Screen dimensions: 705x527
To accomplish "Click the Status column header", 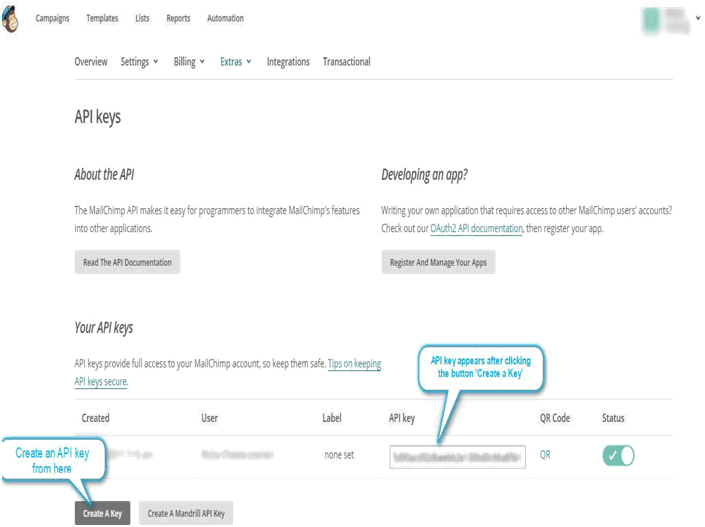I will click(x=613, y=418).
